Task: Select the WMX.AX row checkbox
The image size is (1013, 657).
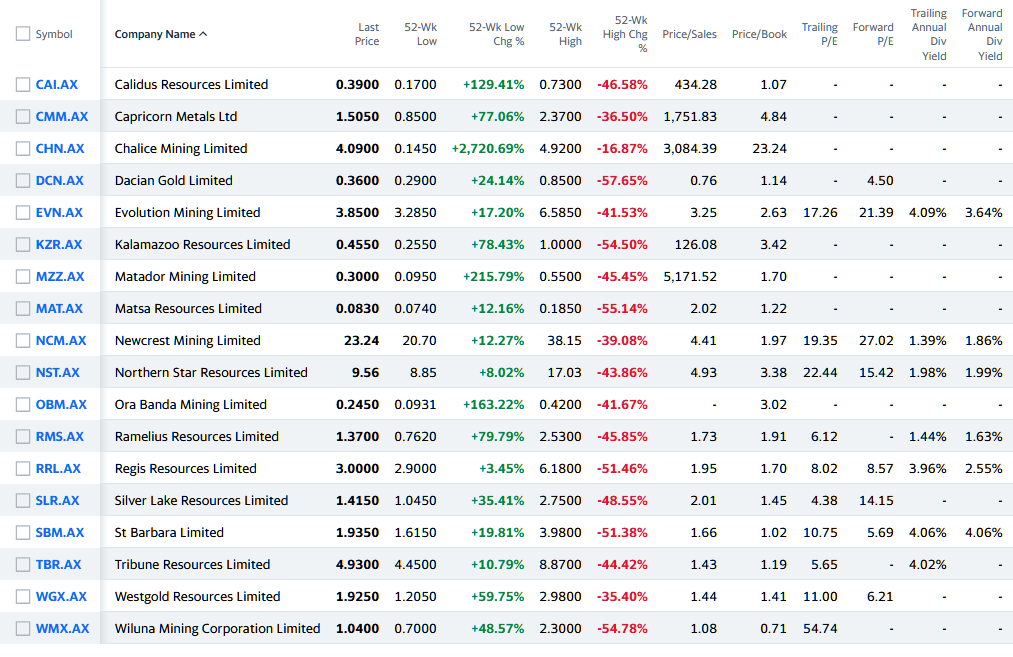Action: click(23, 629)
